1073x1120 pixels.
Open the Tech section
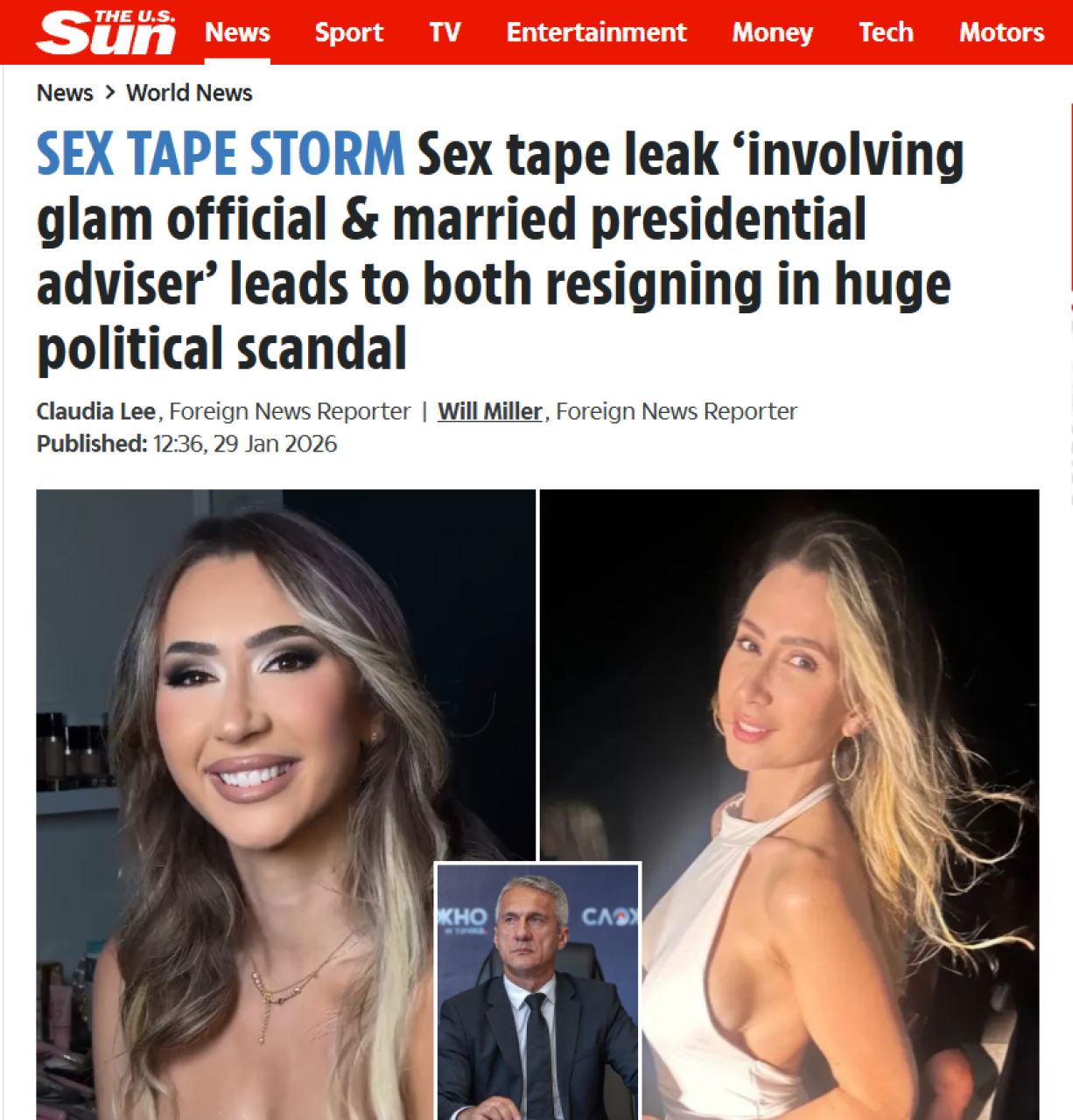click(x=886, y=32)
